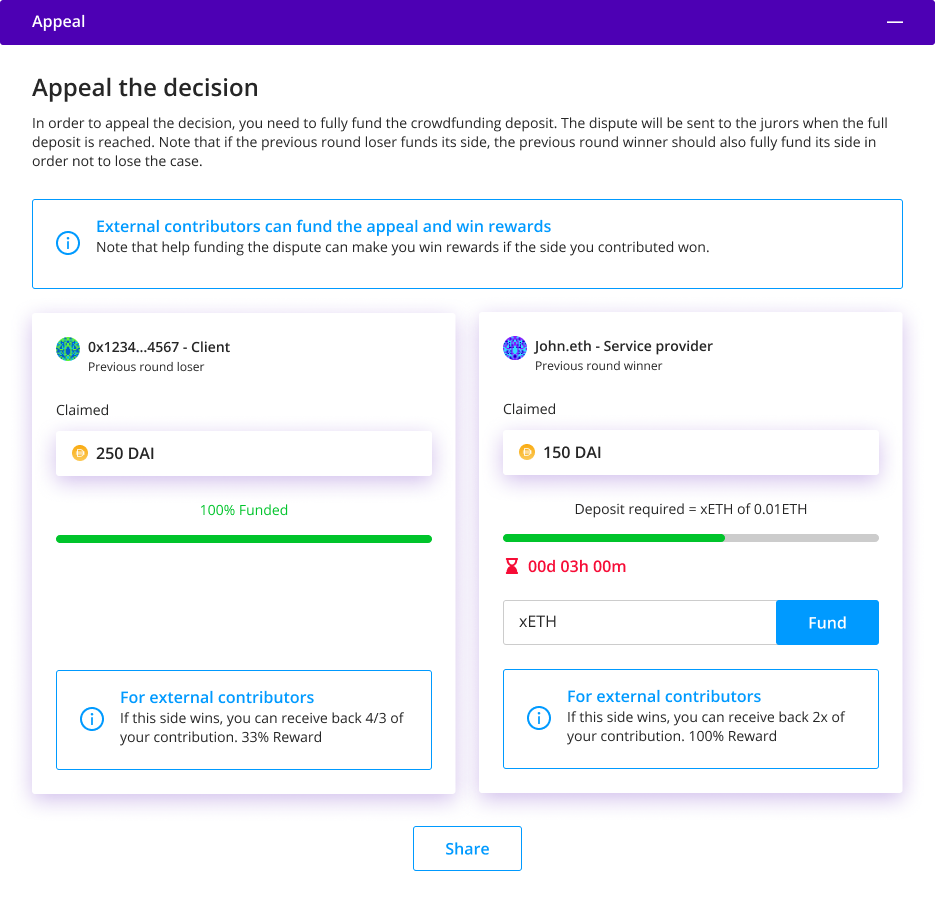Click the Client's green identicon avatar

click(x=68, y=349)
